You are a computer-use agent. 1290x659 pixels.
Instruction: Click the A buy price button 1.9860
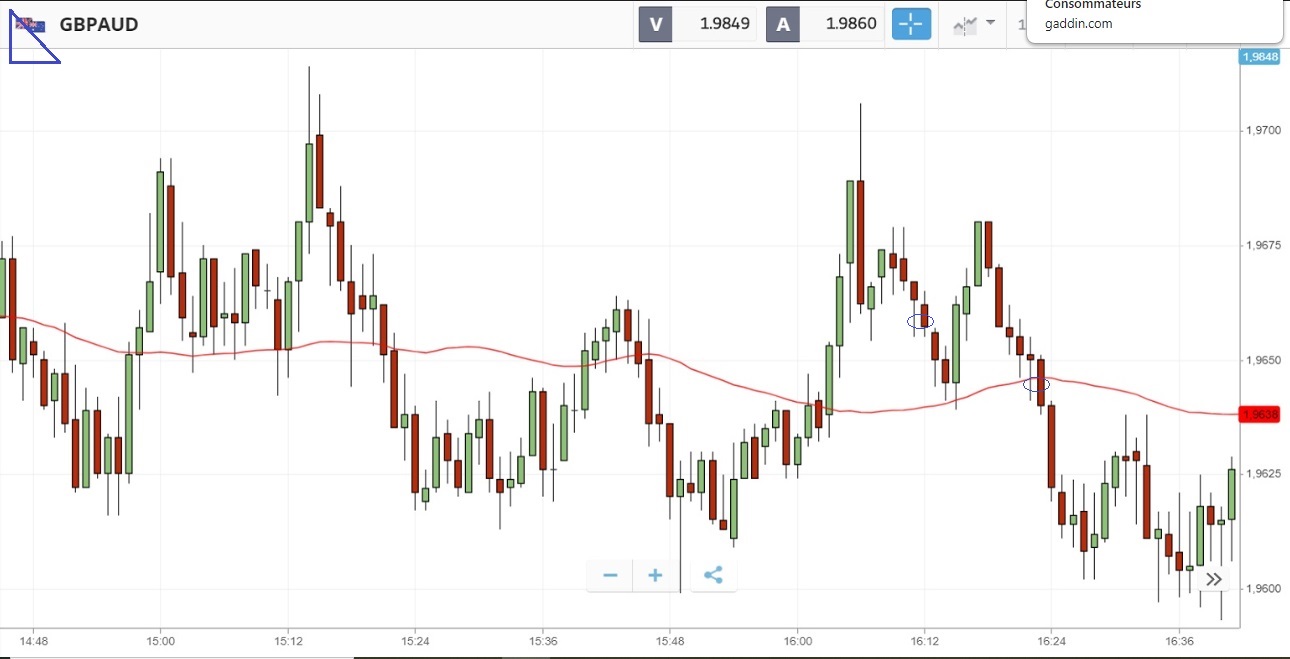tap(825, 25)
